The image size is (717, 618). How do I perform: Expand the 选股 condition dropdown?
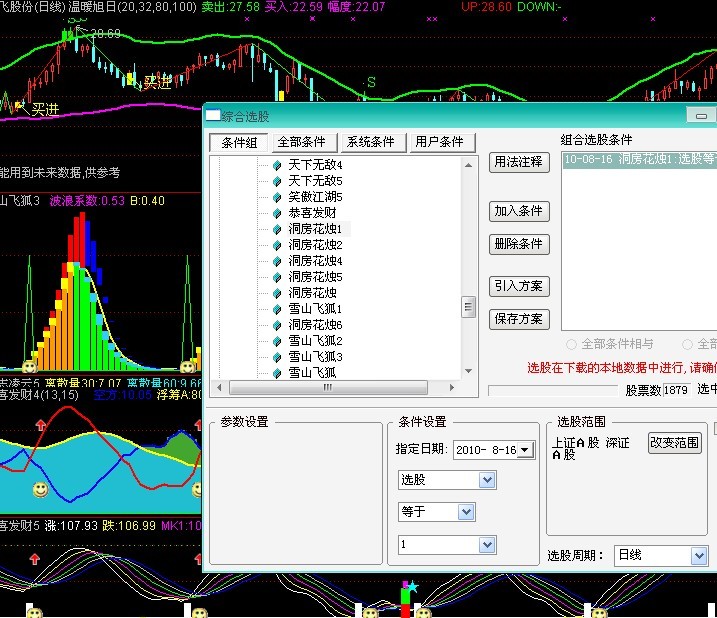[x=487, y=480]
